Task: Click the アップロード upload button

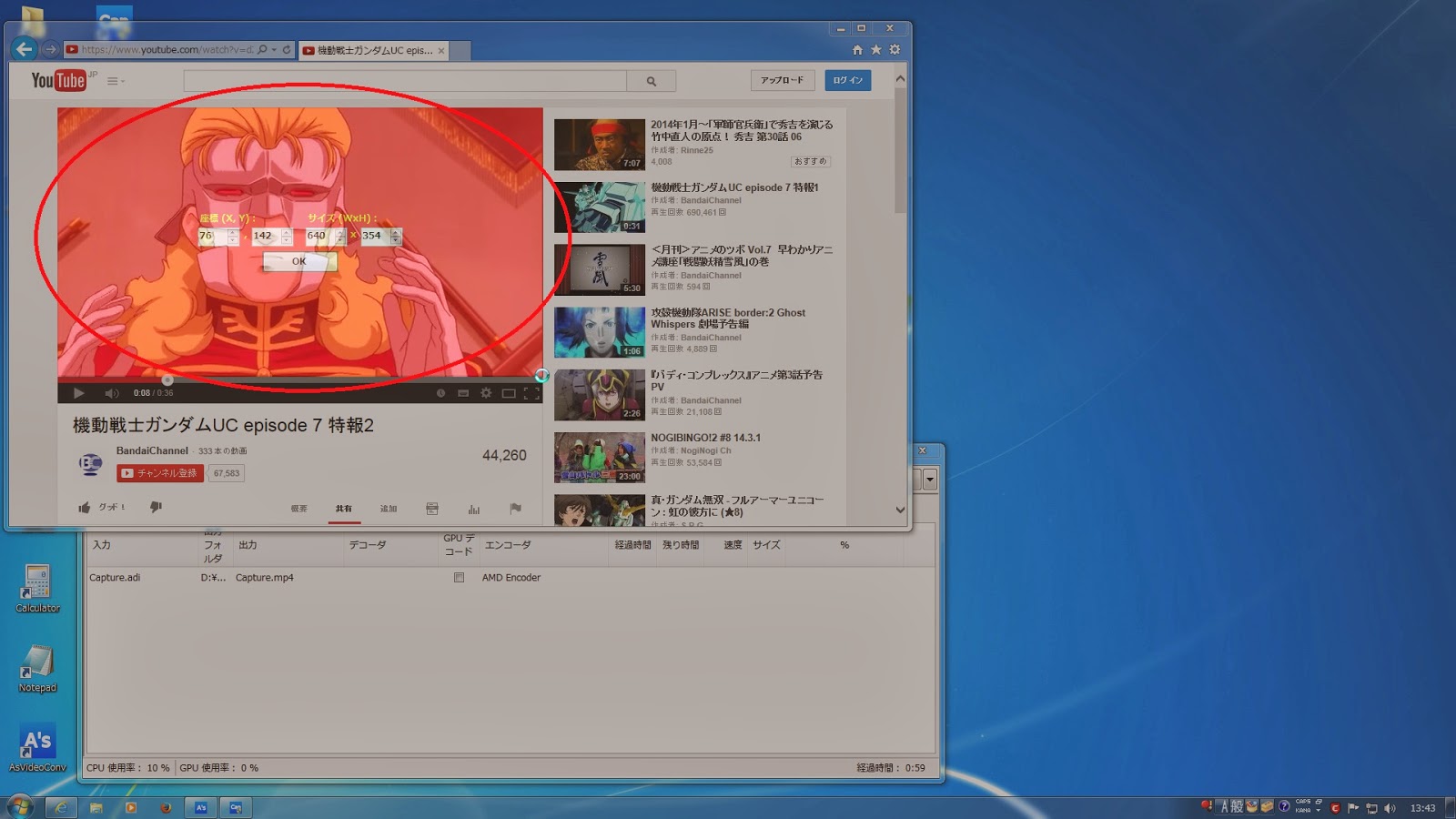Action: coord(783,80)
